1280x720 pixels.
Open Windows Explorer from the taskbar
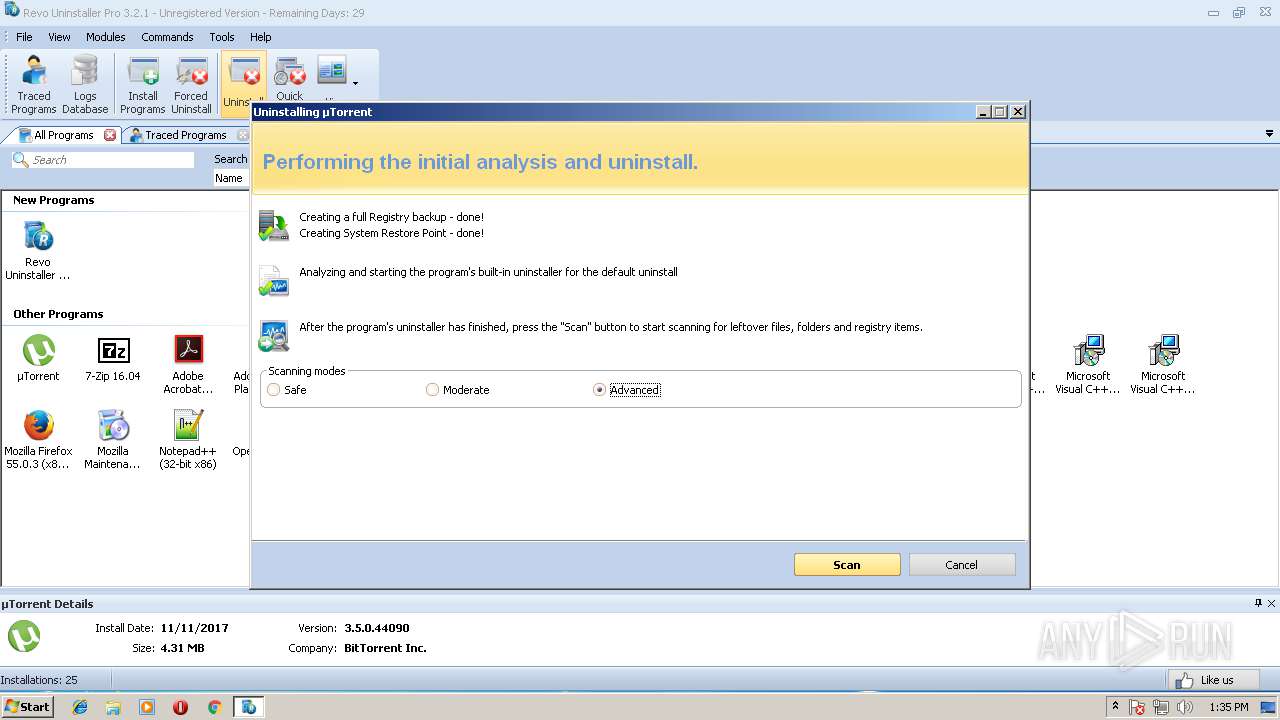[x=113, y=707]
